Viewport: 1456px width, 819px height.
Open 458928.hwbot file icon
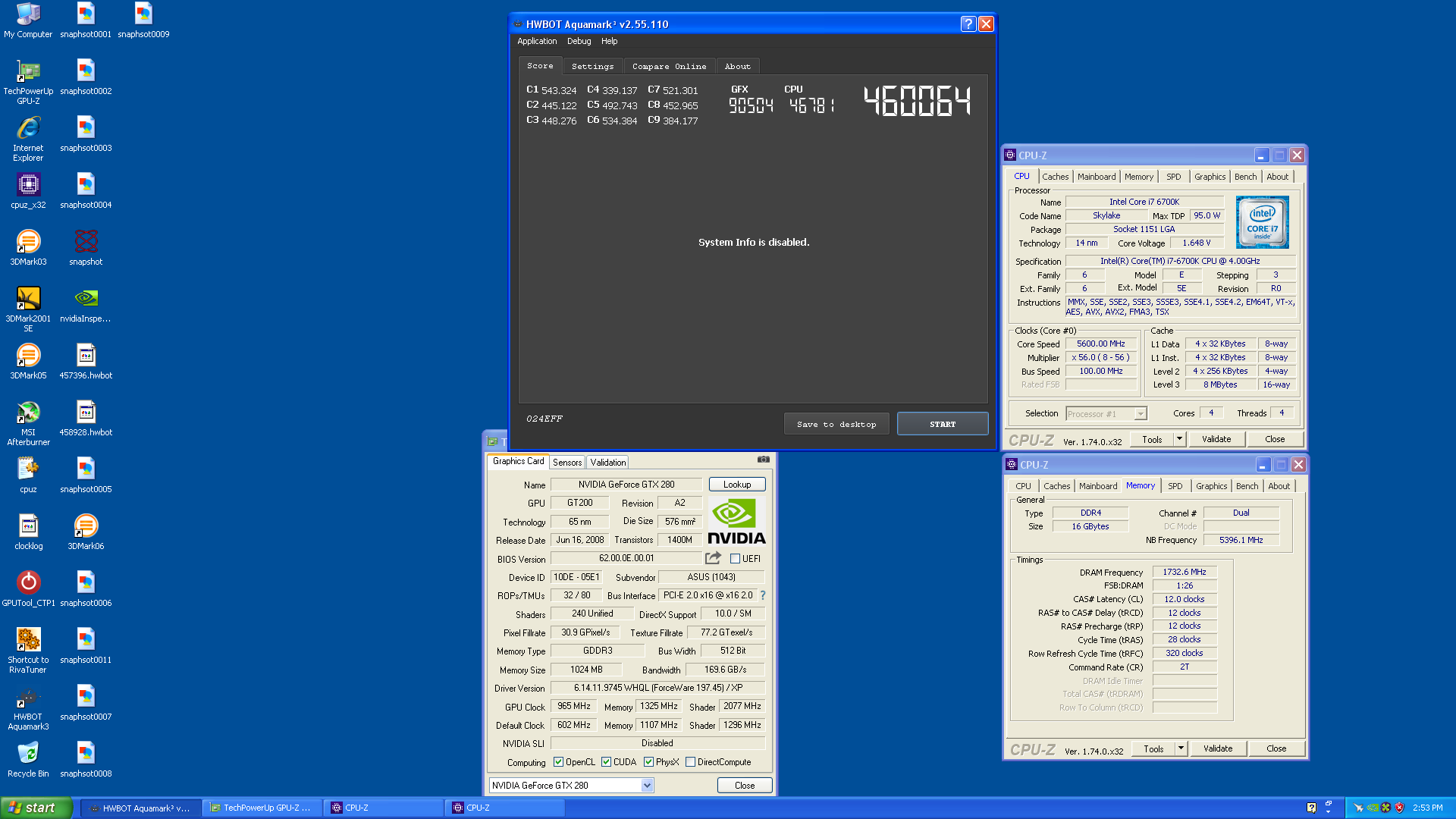pos(86,419)
